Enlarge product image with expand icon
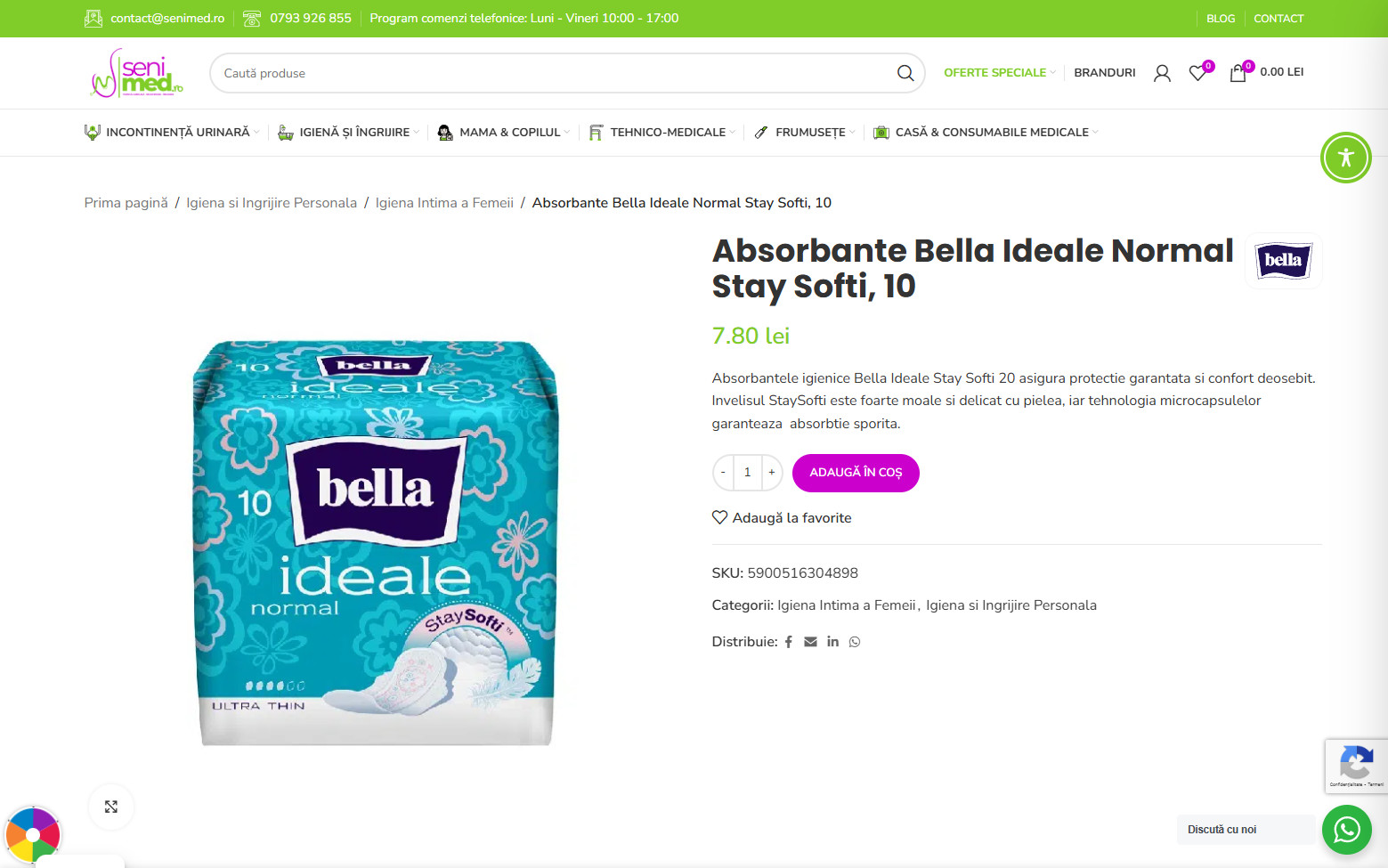Image resolution: width=1388 pixels, height=868 pixels. point(111,807)
